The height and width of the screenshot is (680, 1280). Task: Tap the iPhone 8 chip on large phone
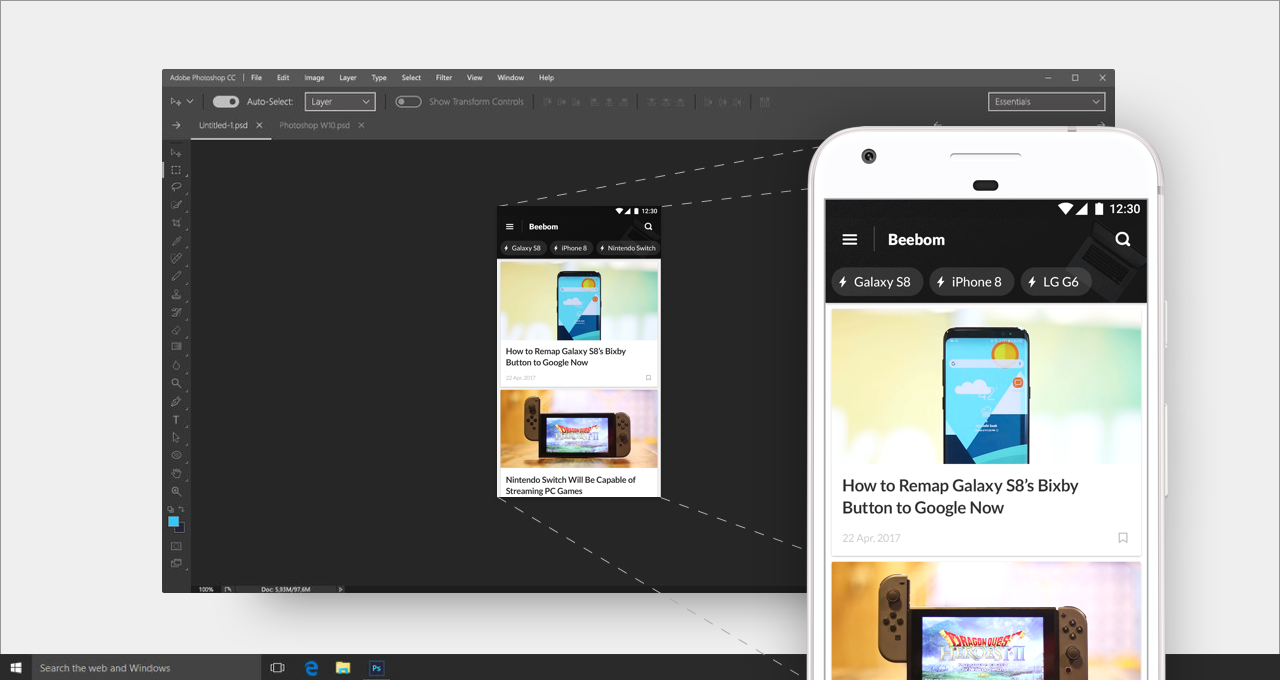[x=971, y=282]
